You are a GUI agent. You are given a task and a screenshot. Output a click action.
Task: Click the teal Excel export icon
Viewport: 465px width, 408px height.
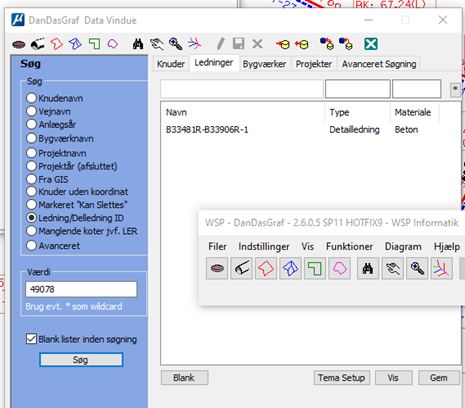[x=371, y=44]
